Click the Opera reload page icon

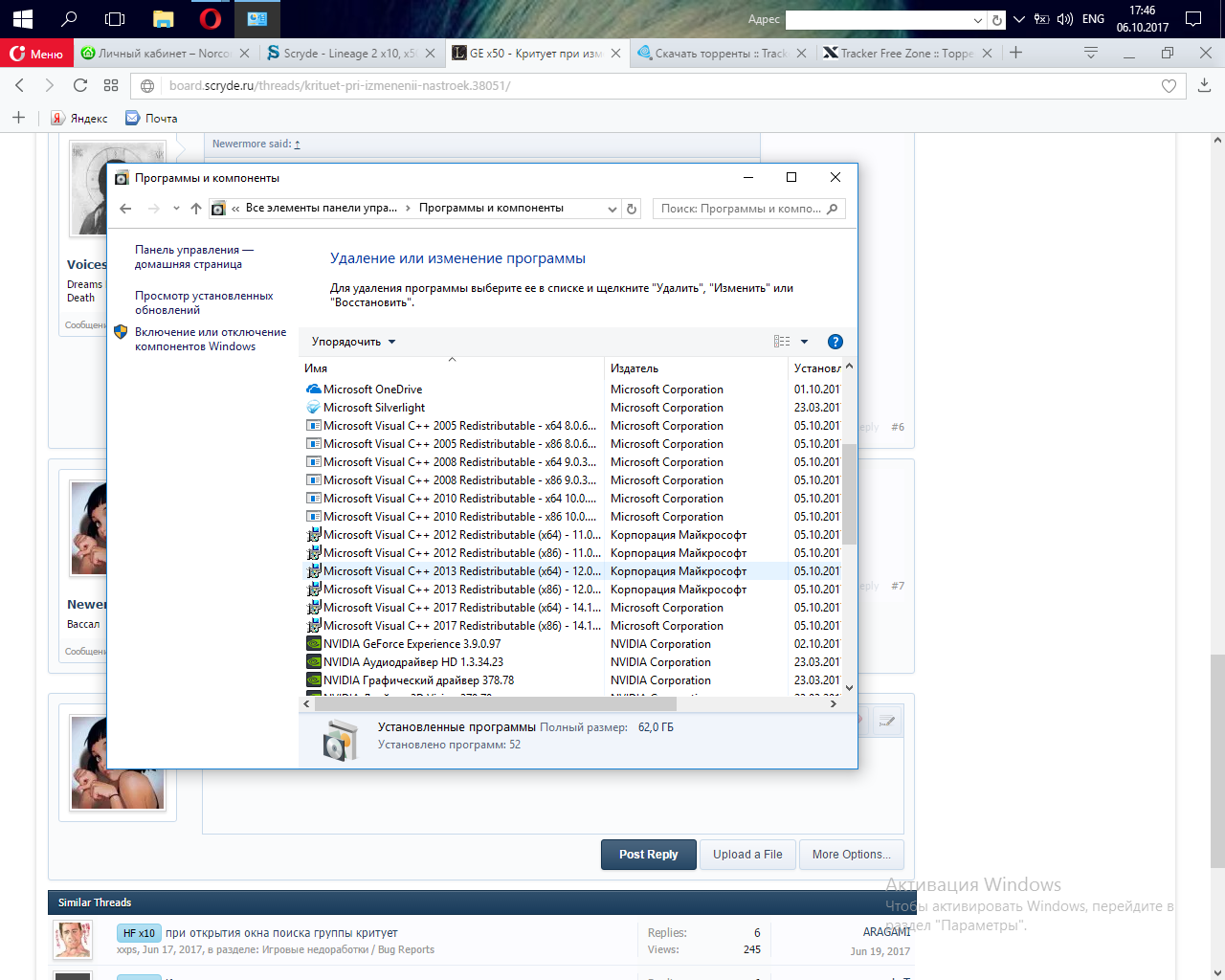click(80, 85)
